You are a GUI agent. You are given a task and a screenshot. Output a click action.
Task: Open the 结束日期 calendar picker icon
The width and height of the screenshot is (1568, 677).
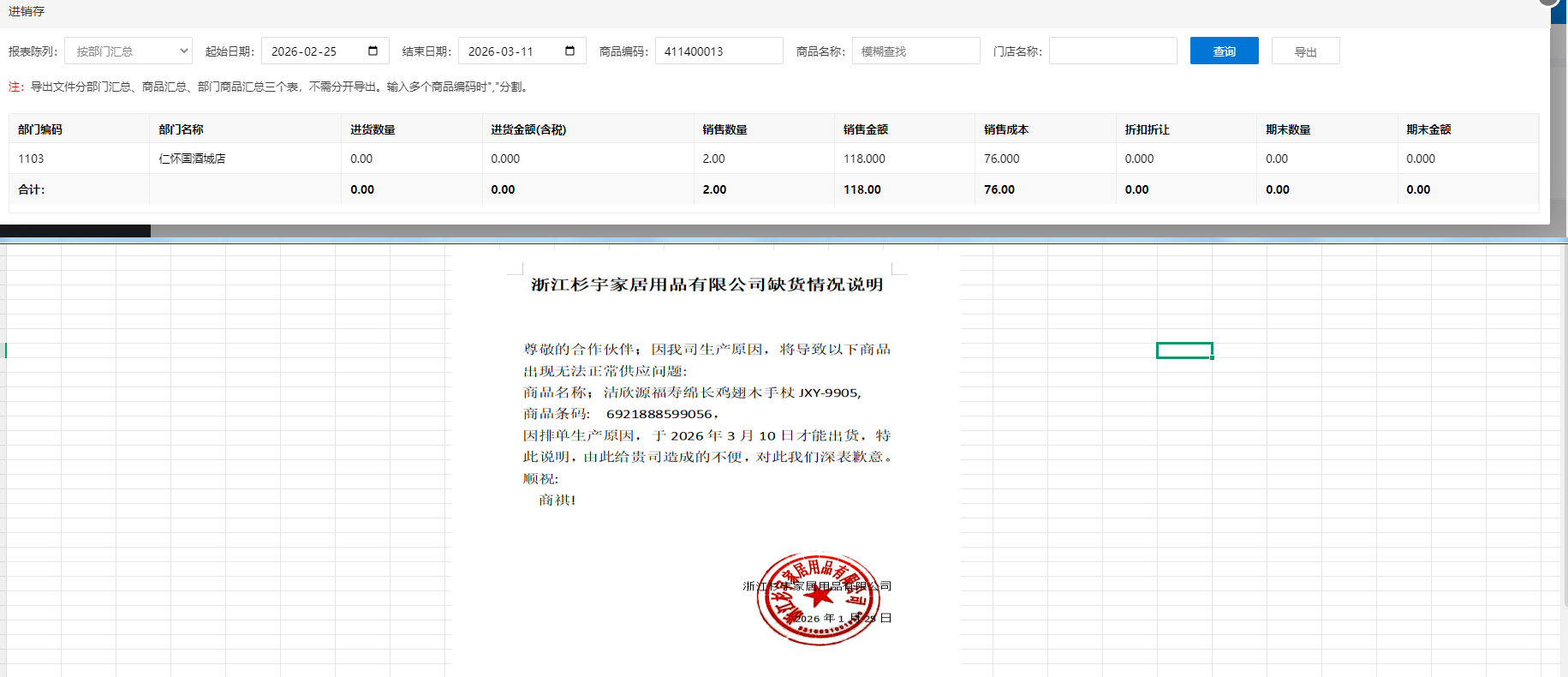point(569,51)
